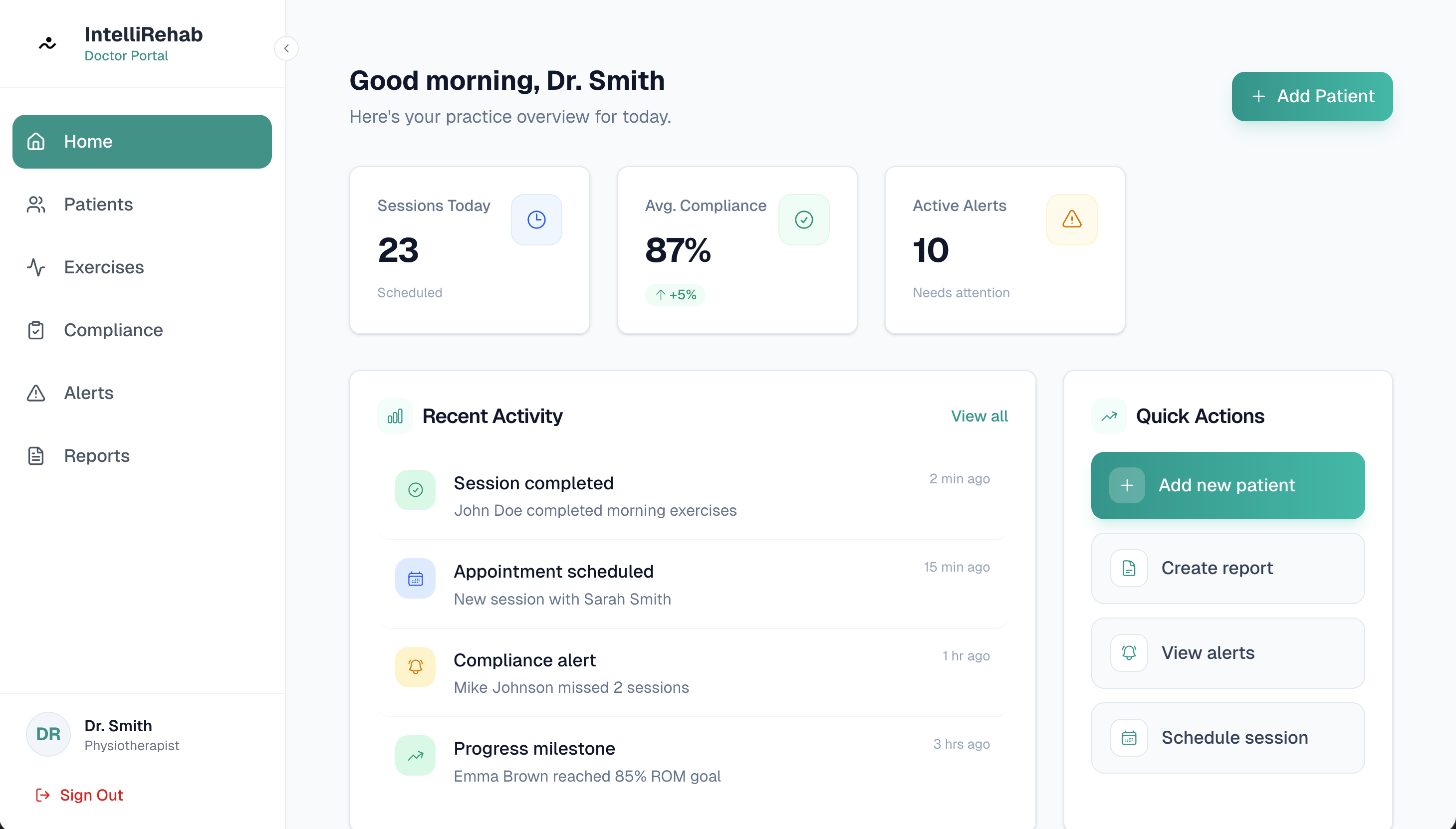Click the Add Patient button
This screenshot has width=1456, height=829.
[x=1311, y=96]
